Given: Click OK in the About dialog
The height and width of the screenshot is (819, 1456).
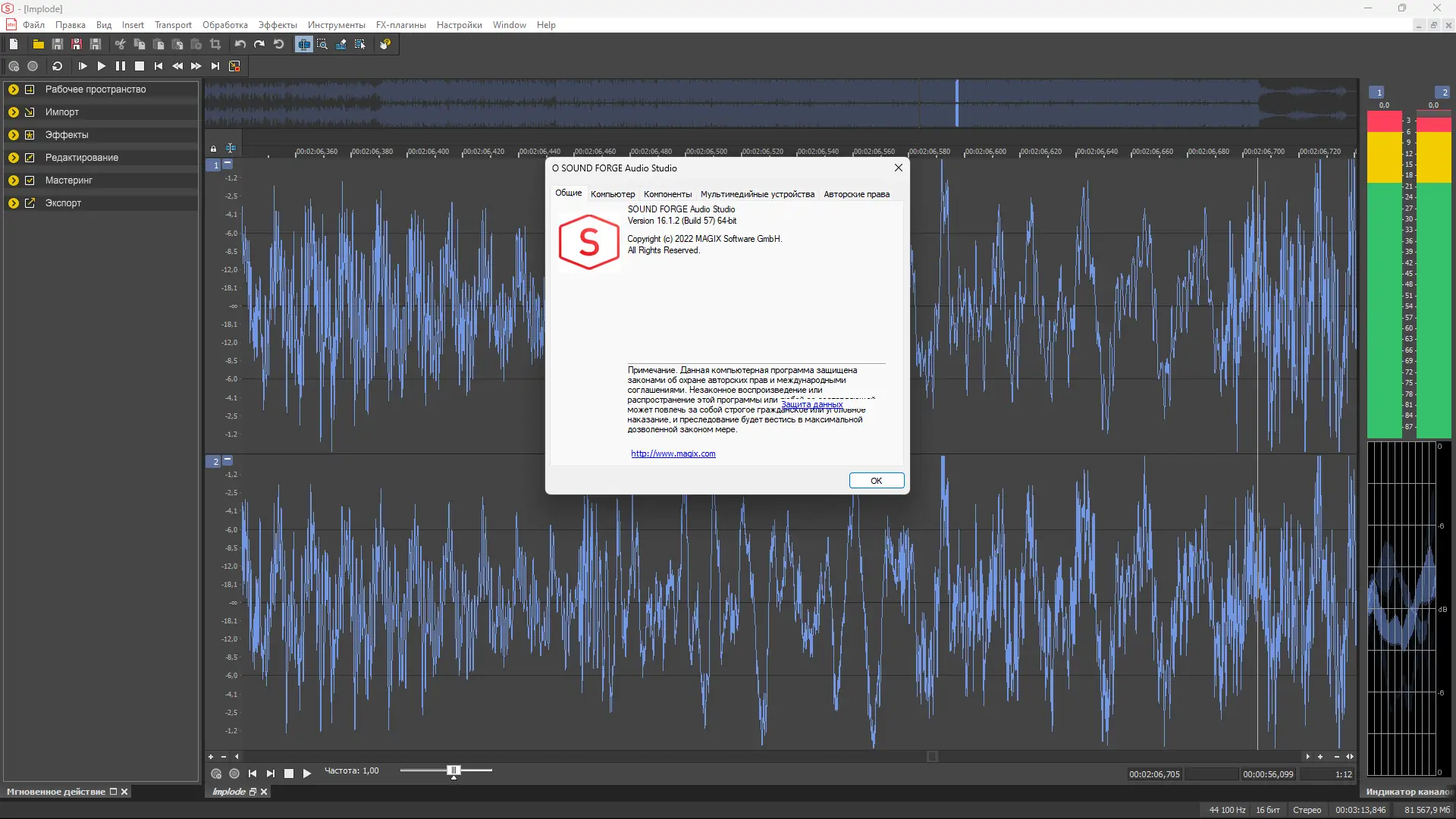Looking at the screenshot, I should 876,481.
